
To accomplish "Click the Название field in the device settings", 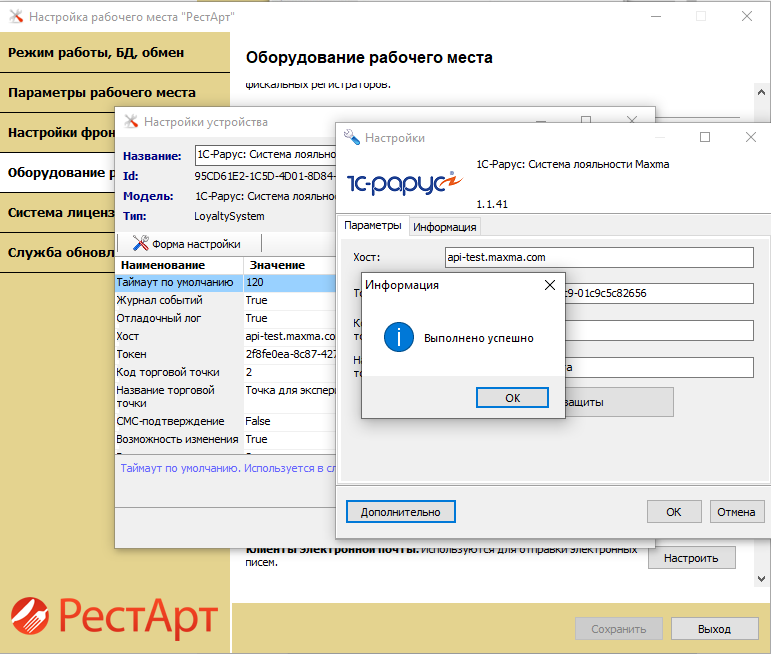I will pos(265,154).
